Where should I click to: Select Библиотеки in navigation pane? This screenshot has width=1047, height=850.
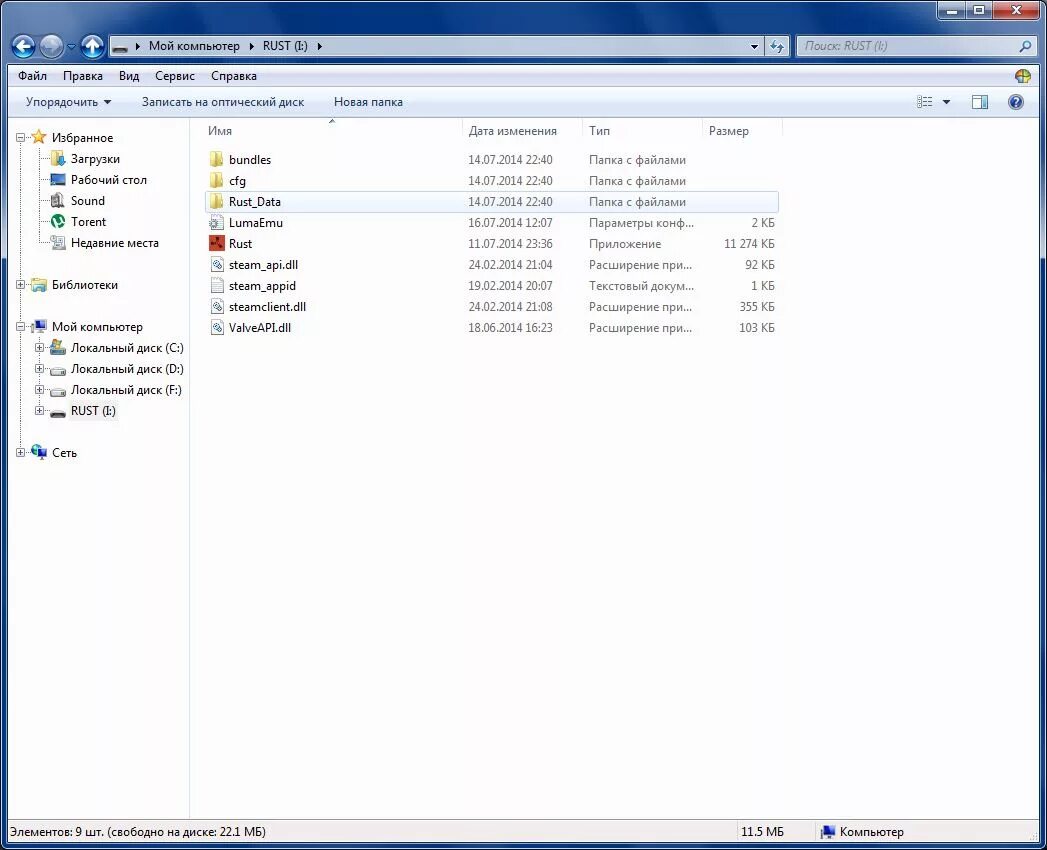click(85, 285)
